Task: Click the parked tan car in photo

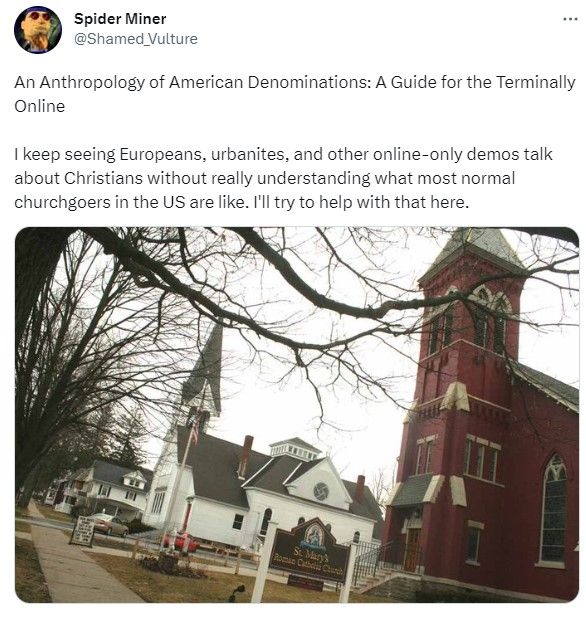Action: tap(109, 524)
